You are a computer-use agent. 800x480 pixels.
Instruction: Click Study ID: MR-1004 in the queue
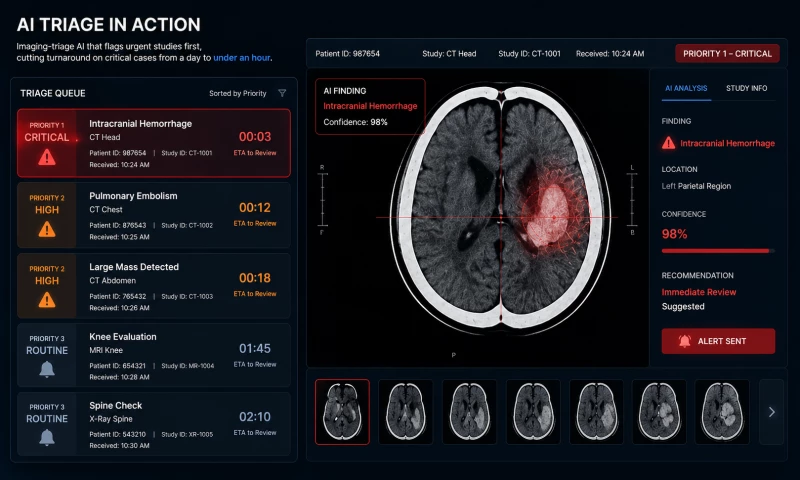pos(188,366)
